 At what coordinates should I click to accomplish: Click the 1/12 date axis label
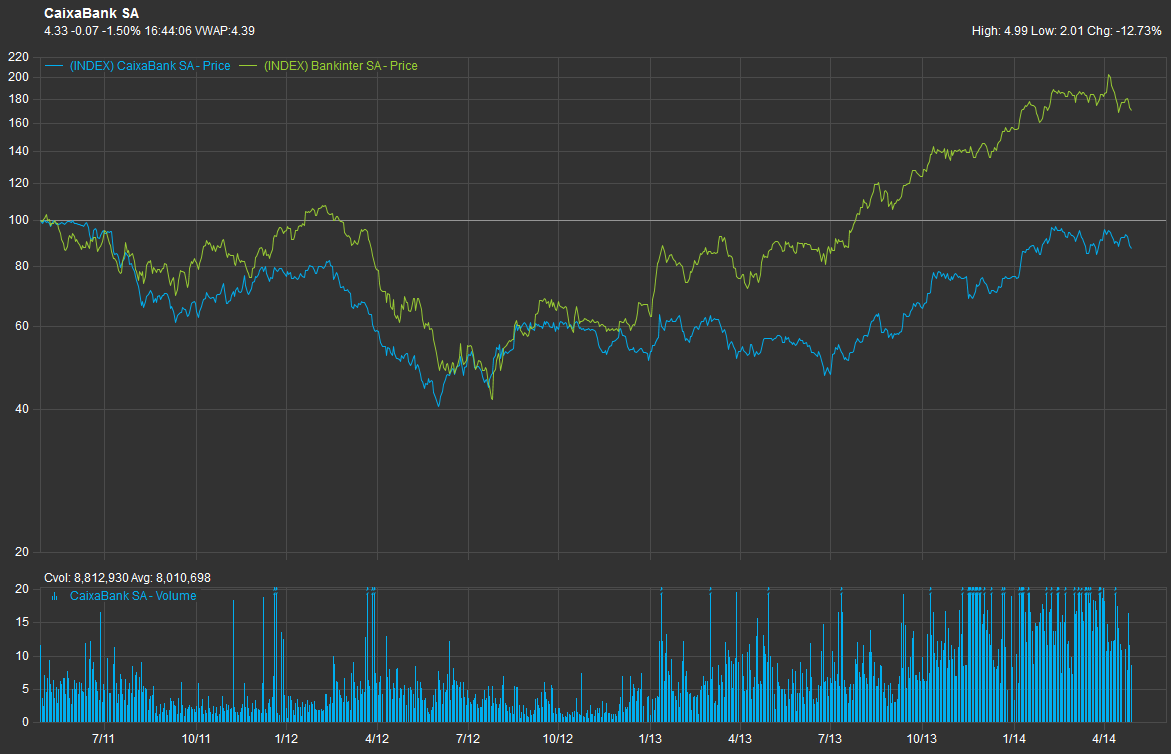[x=286, y=738]
